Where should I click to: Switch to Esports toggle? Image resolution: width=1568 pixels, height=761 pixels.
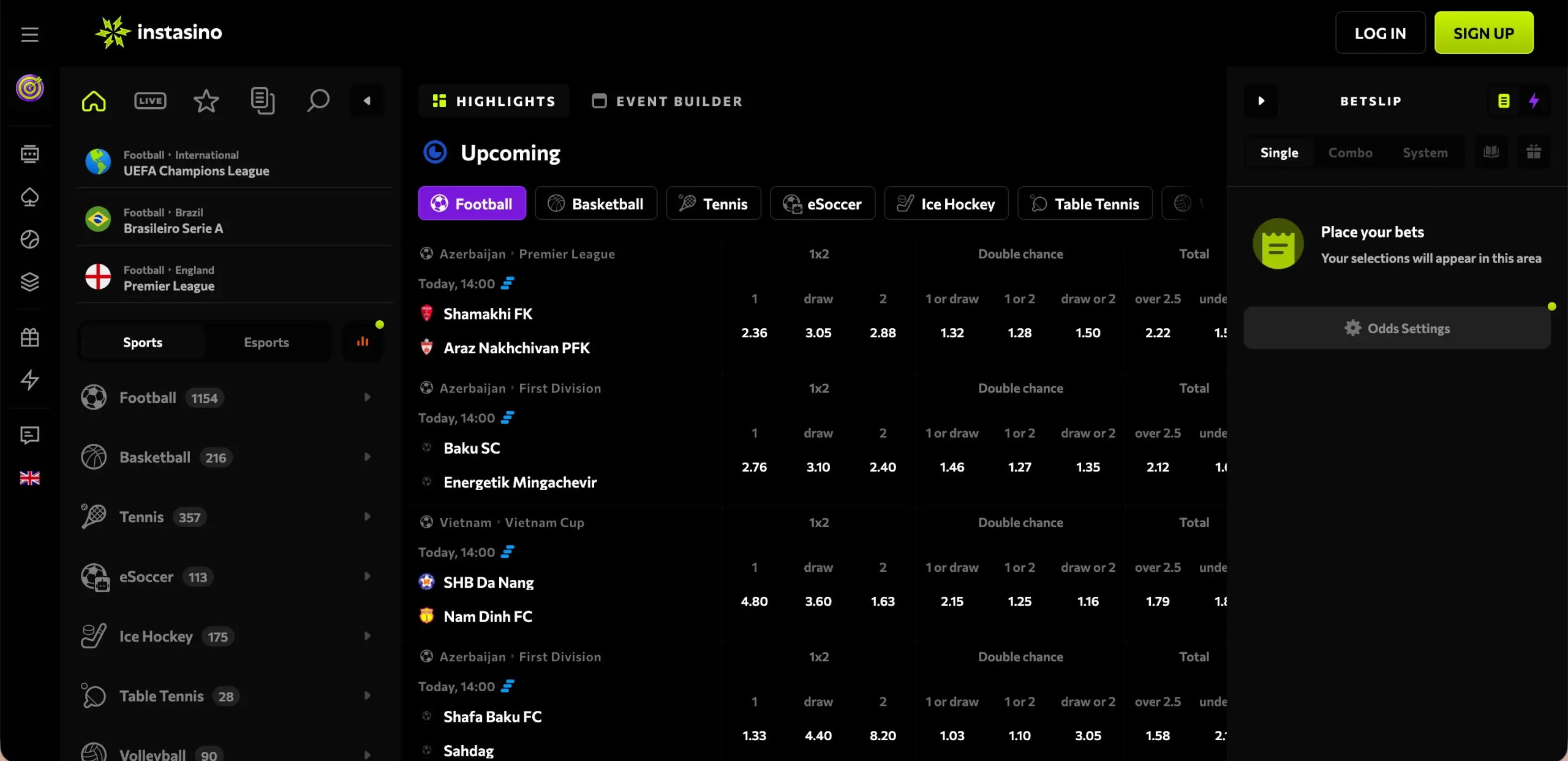[x=266, y=342]
